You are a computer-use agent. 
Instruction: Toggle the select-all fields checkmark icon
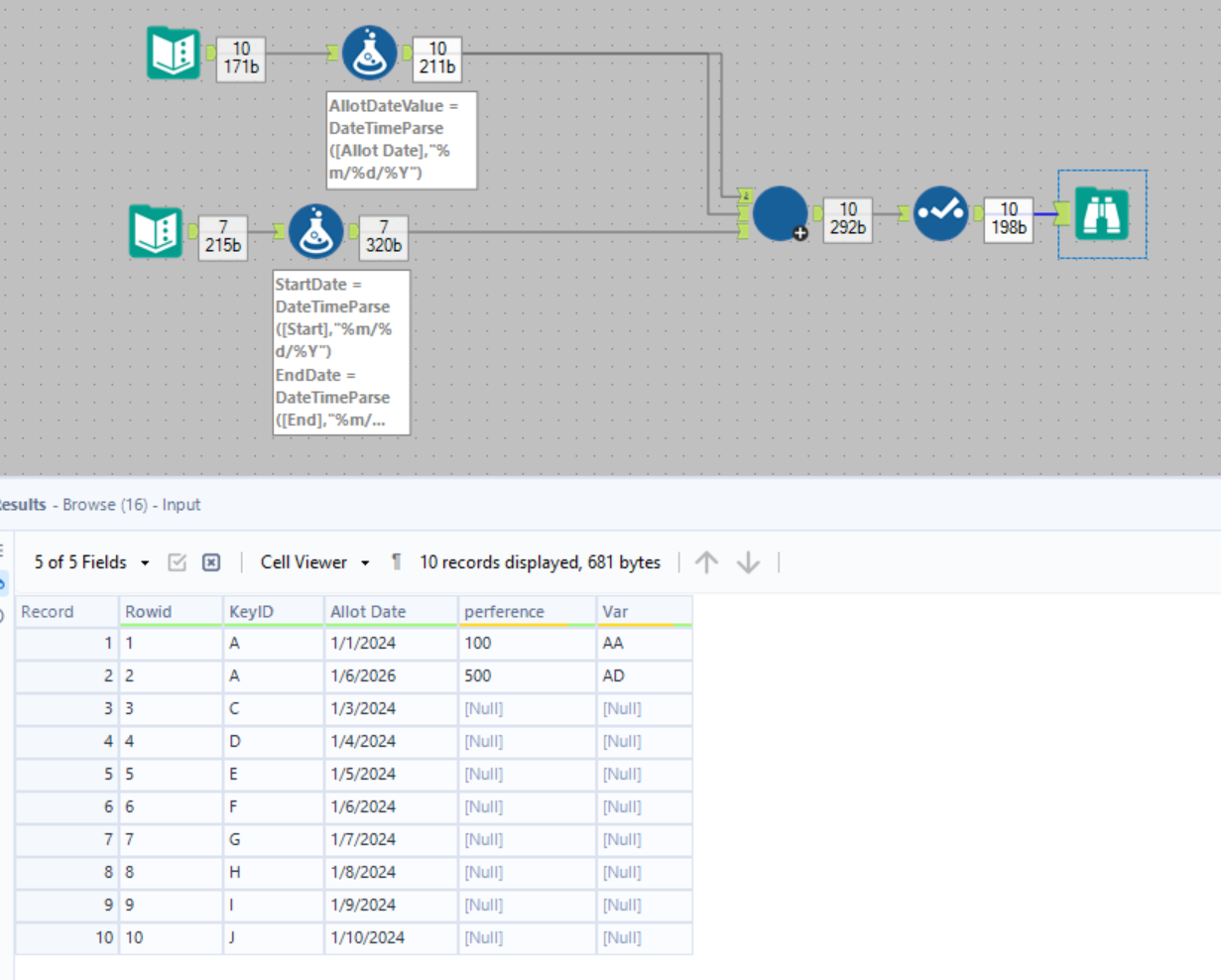(x=178, y=562)
